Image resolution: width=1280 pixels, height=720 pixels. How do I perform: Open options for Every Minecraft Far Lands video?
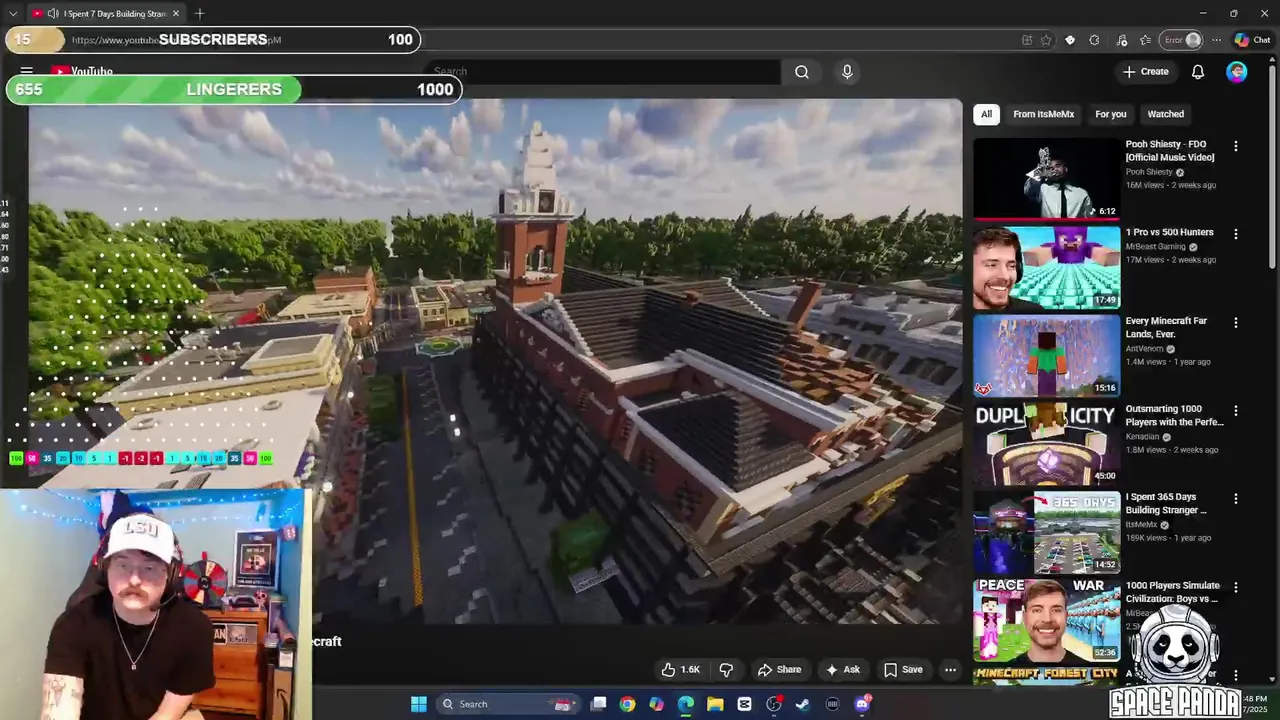pos(1235,323)
